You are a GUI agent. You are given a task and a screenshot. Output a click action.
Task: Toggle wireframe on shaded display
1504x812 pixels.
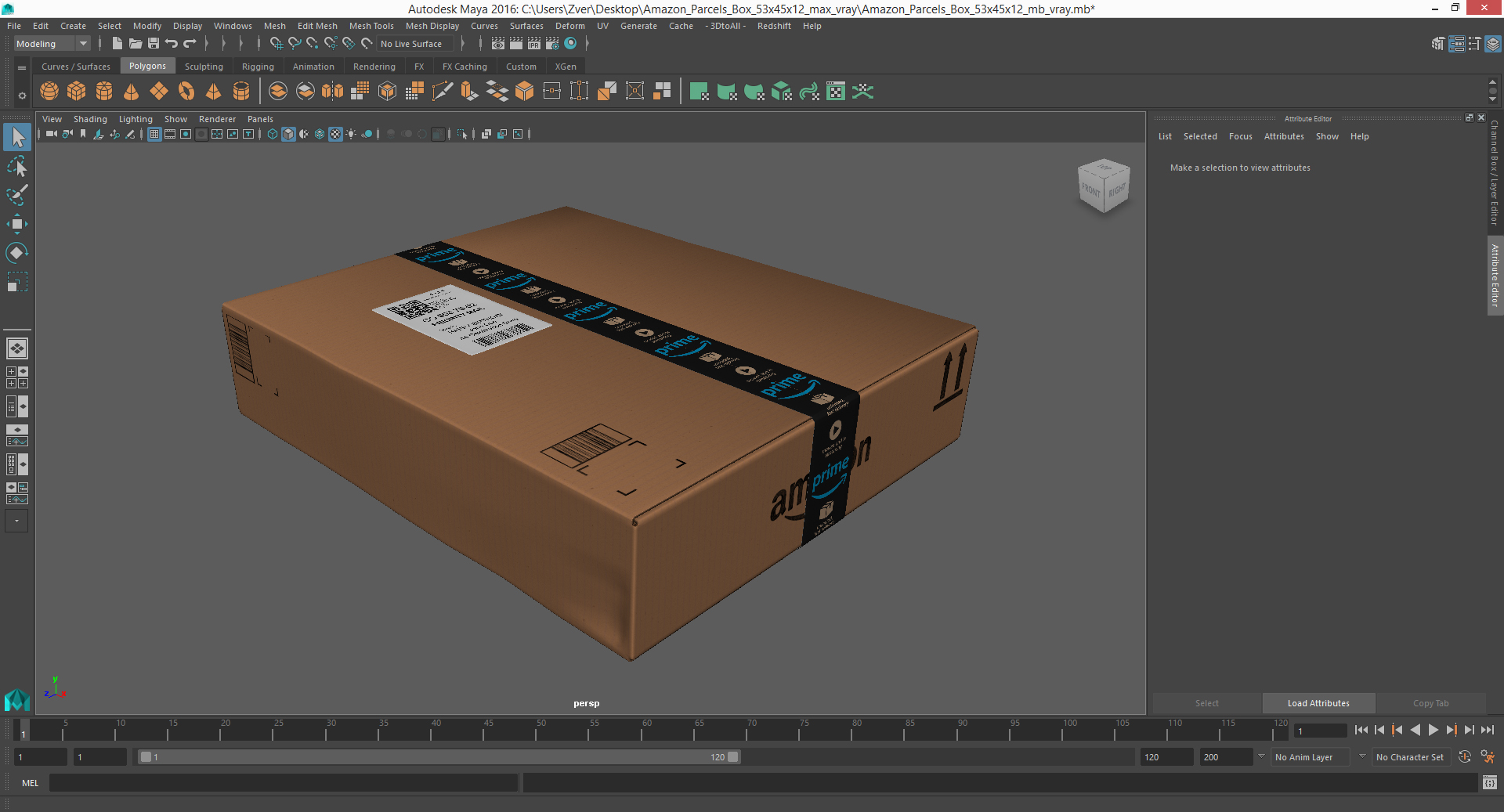pyautogui.click(x=320, y=134)
